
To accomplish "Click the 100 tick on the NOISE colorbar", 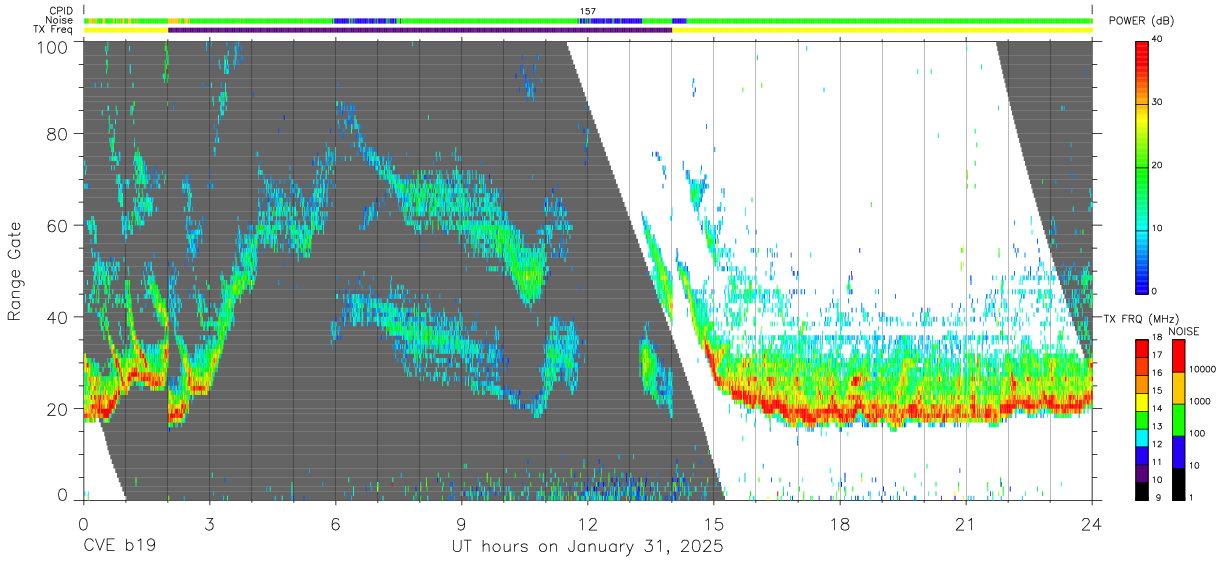I will [x=1196, y=433].
